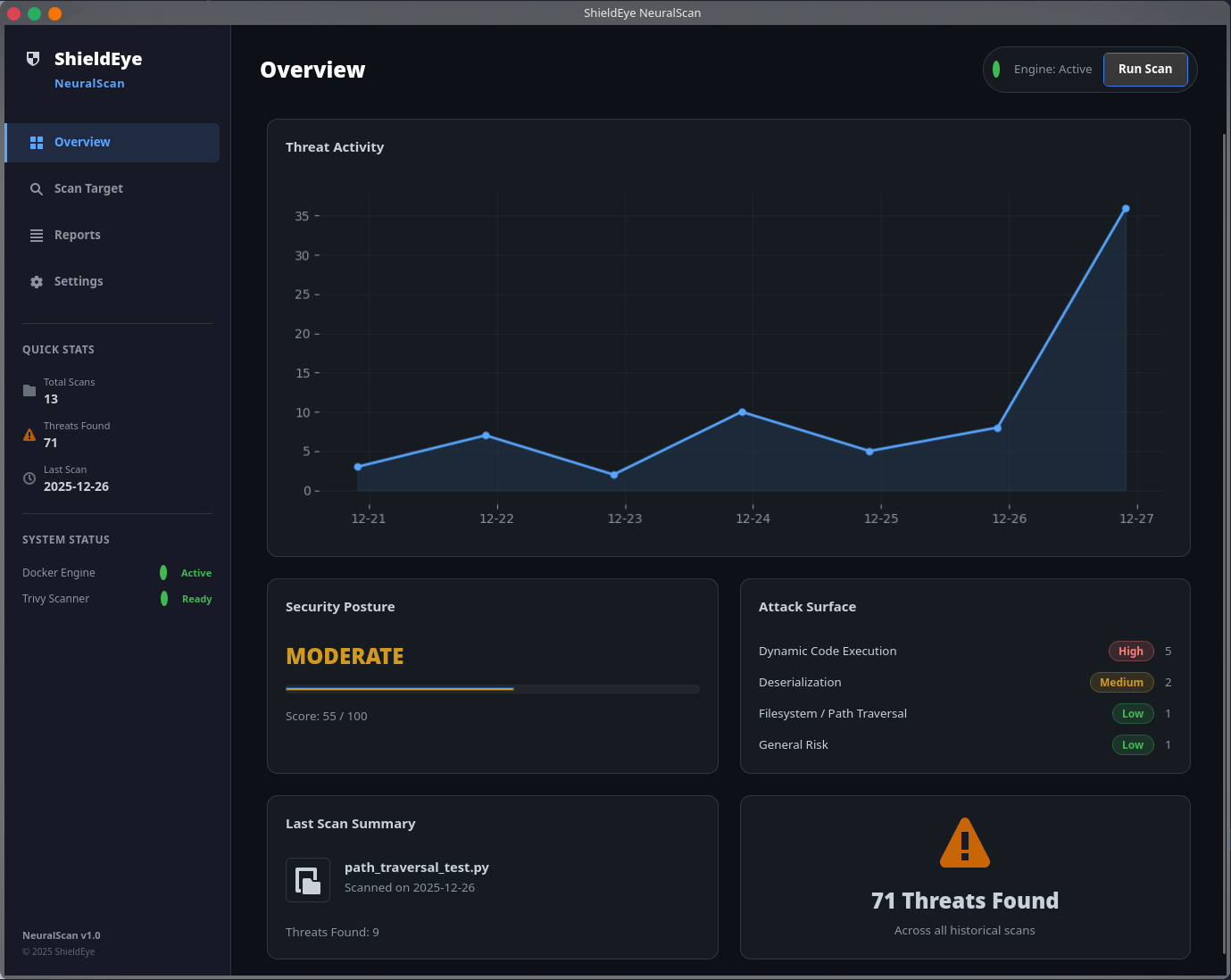Click the 'Score: 55 / 100' text

coord(327,717)
